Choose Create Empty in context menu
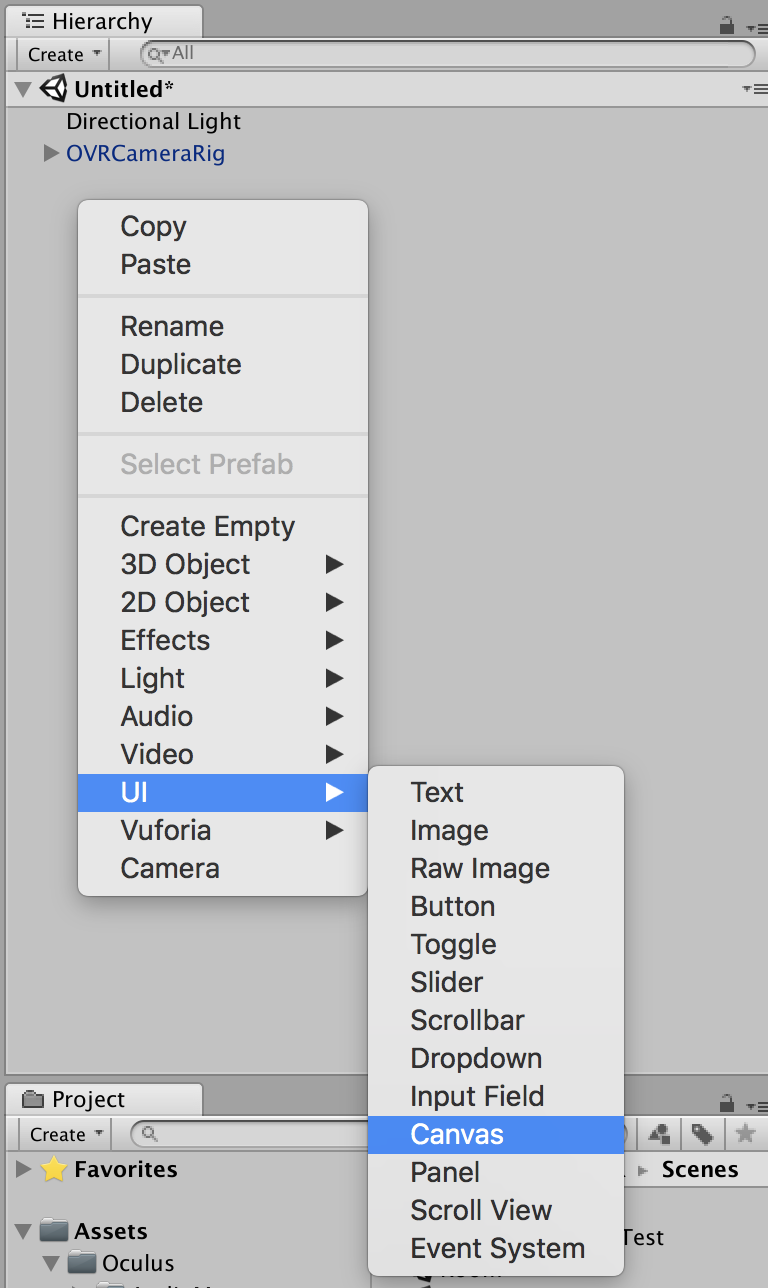Image resolution: width=768 pixels, height=1288 pixels. pos(207,526)
